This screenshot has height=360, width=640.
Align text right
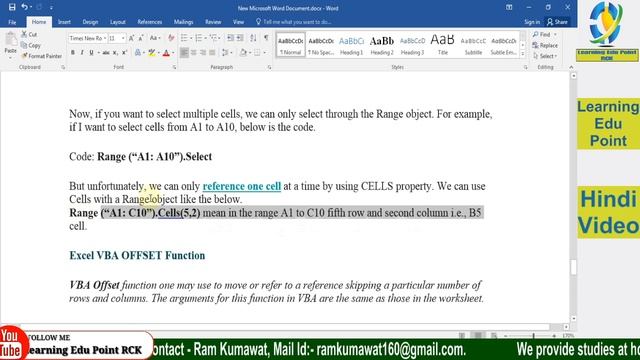pos(203,53)
